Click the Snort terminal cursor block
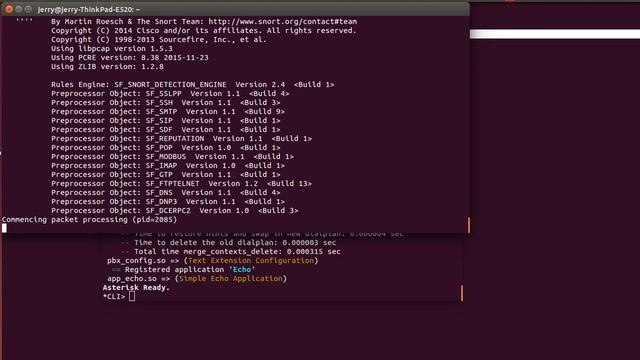 coord(4,228)
